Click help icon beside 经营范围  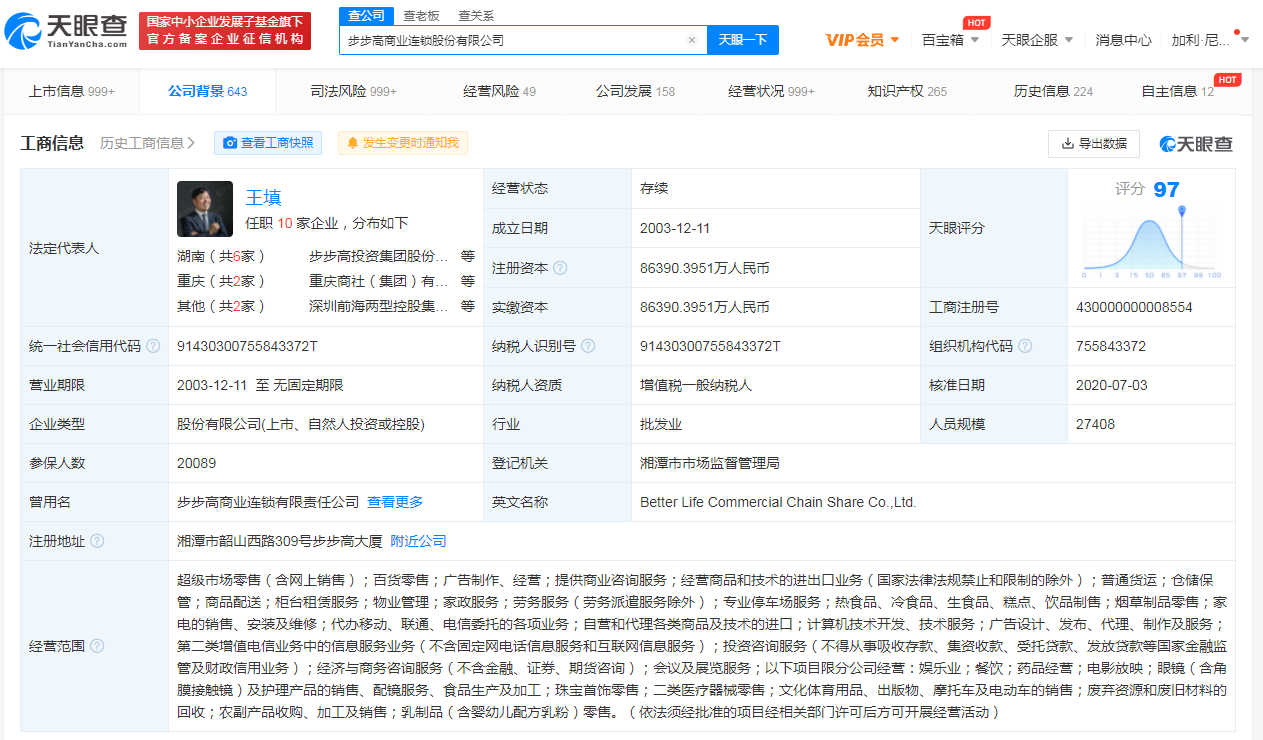point(97,647)
